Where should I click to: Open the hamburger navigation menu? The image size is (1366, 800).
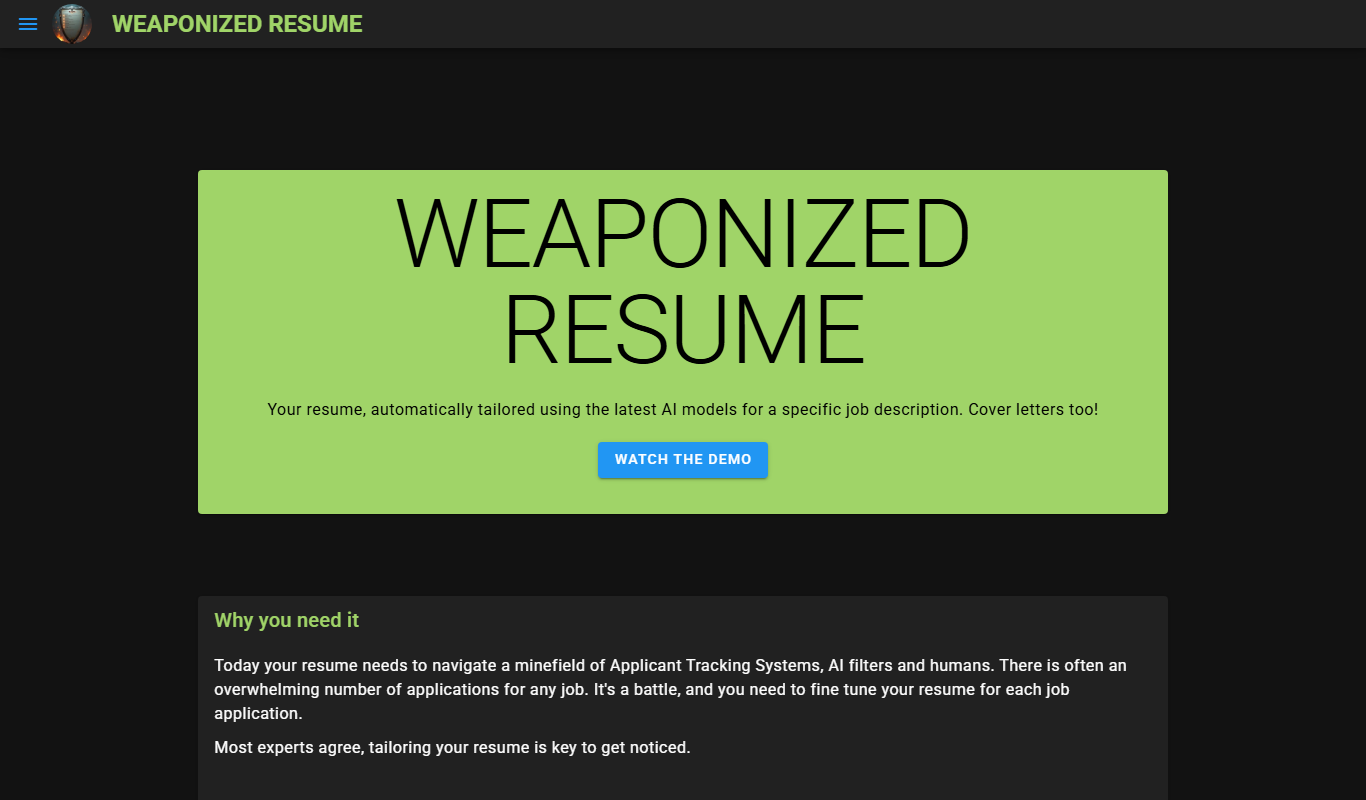(28, 24)
